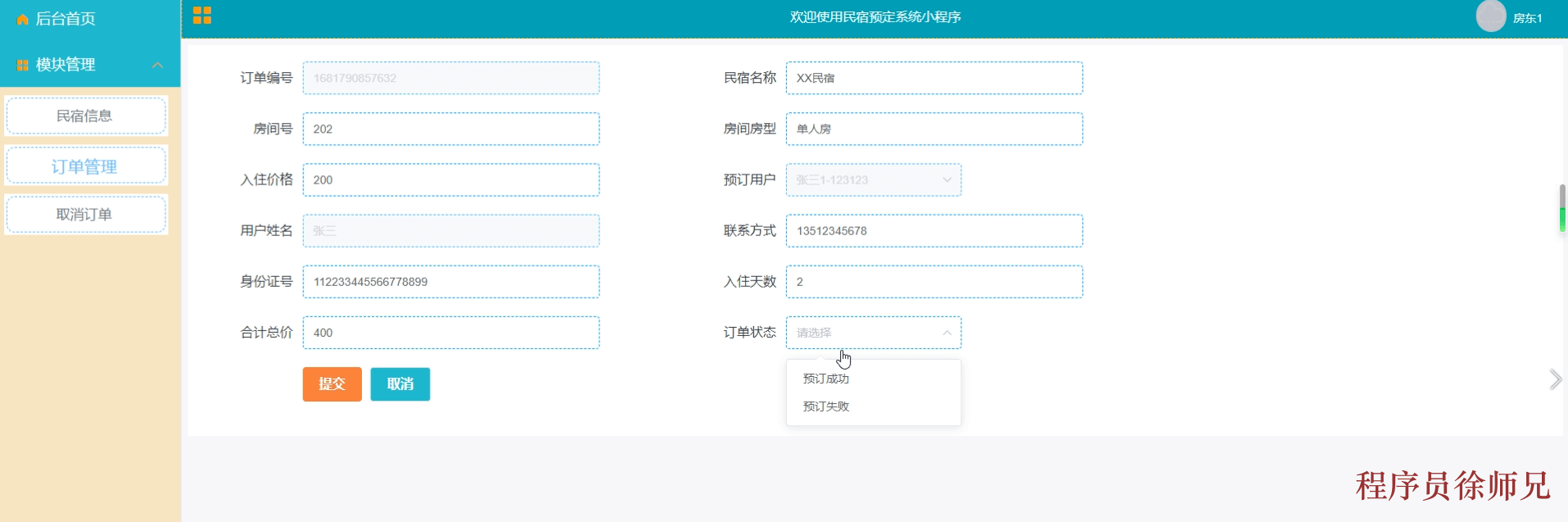Open 民宿信息 in the sidebar
Viewport: 1568px width, 522px height.
85,116
